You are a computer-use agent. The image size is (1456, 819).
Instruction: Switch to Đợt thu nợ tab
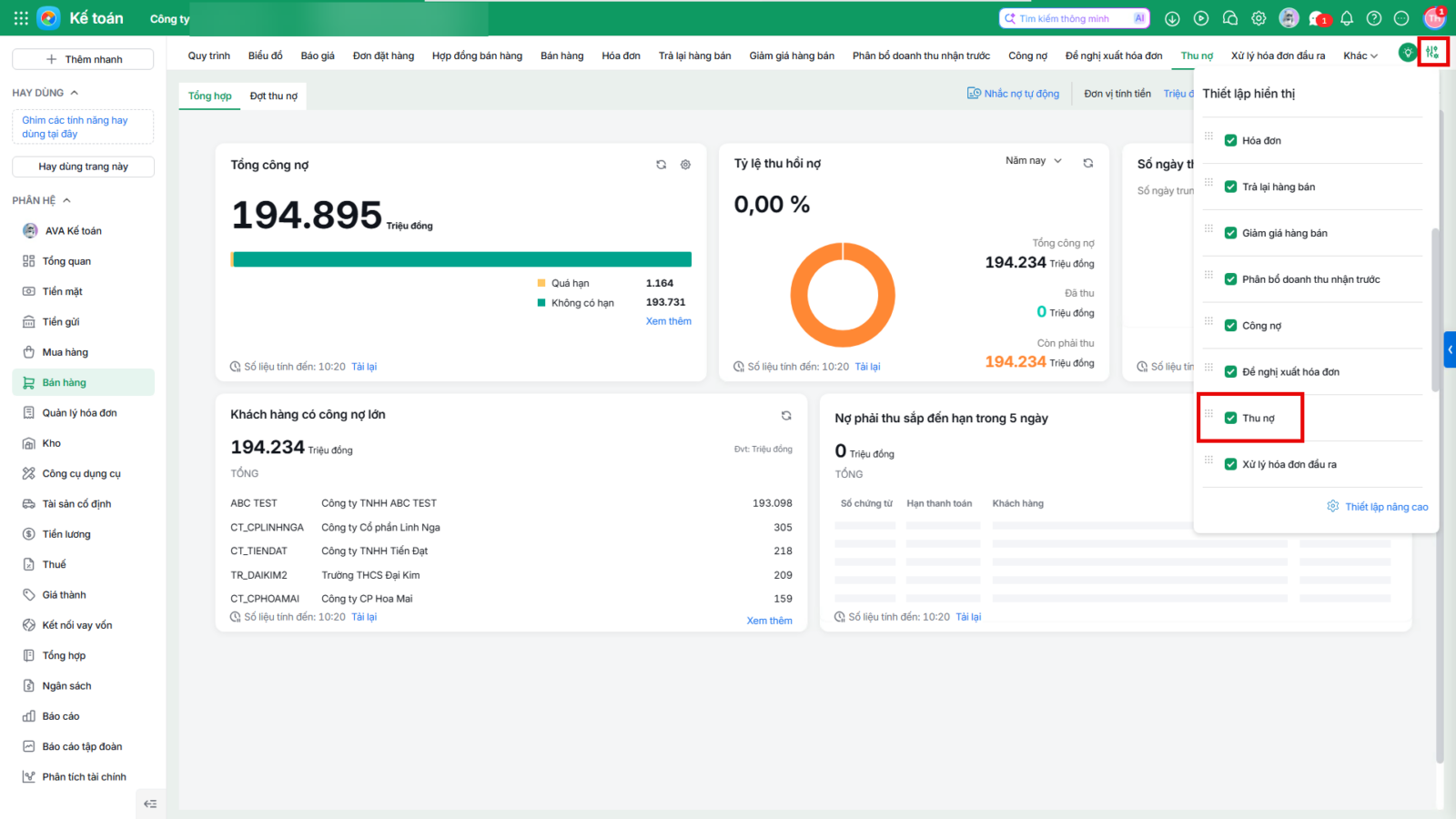274,96
